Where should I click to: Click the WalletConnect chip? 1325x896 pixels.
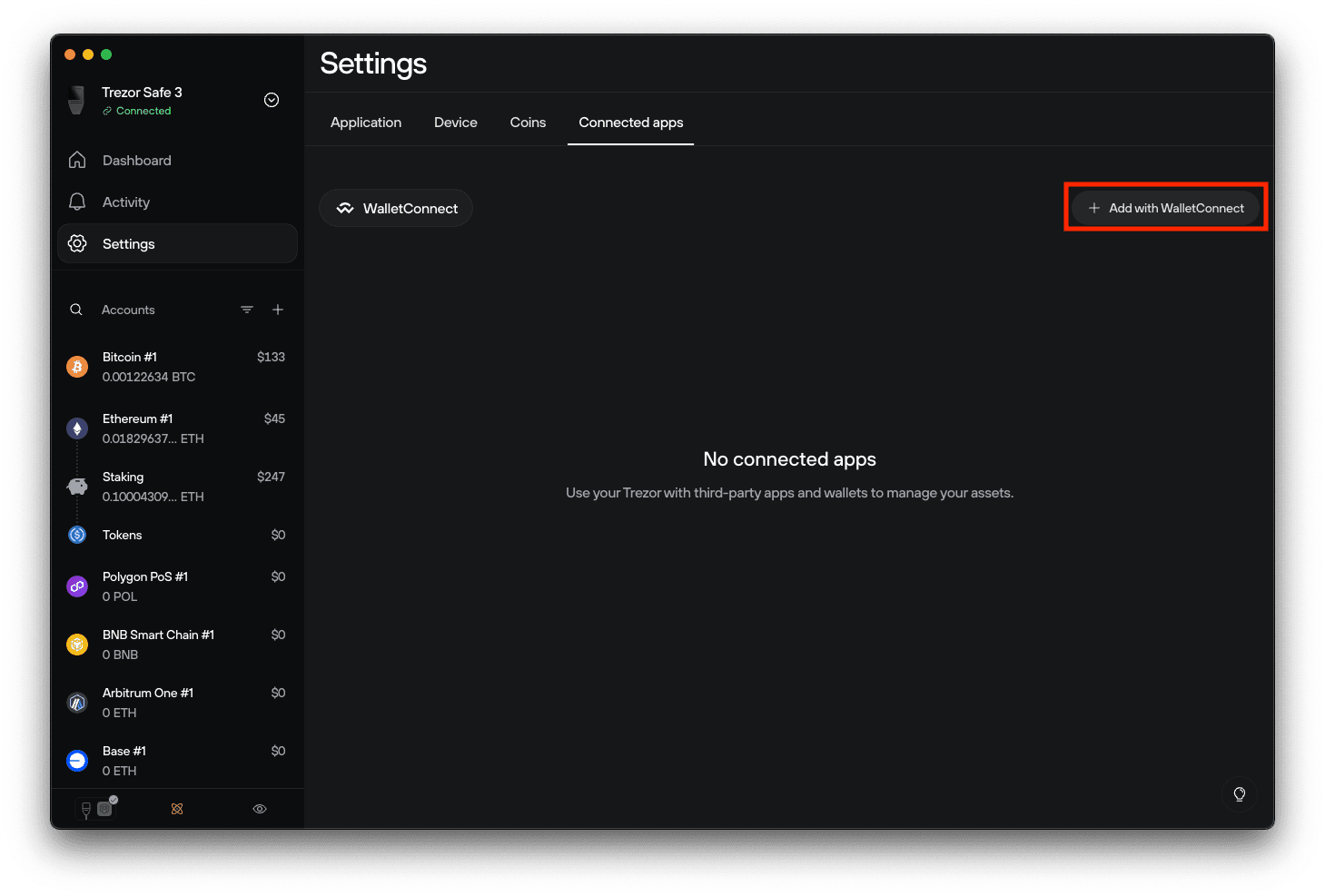click(x=396, y=208)
